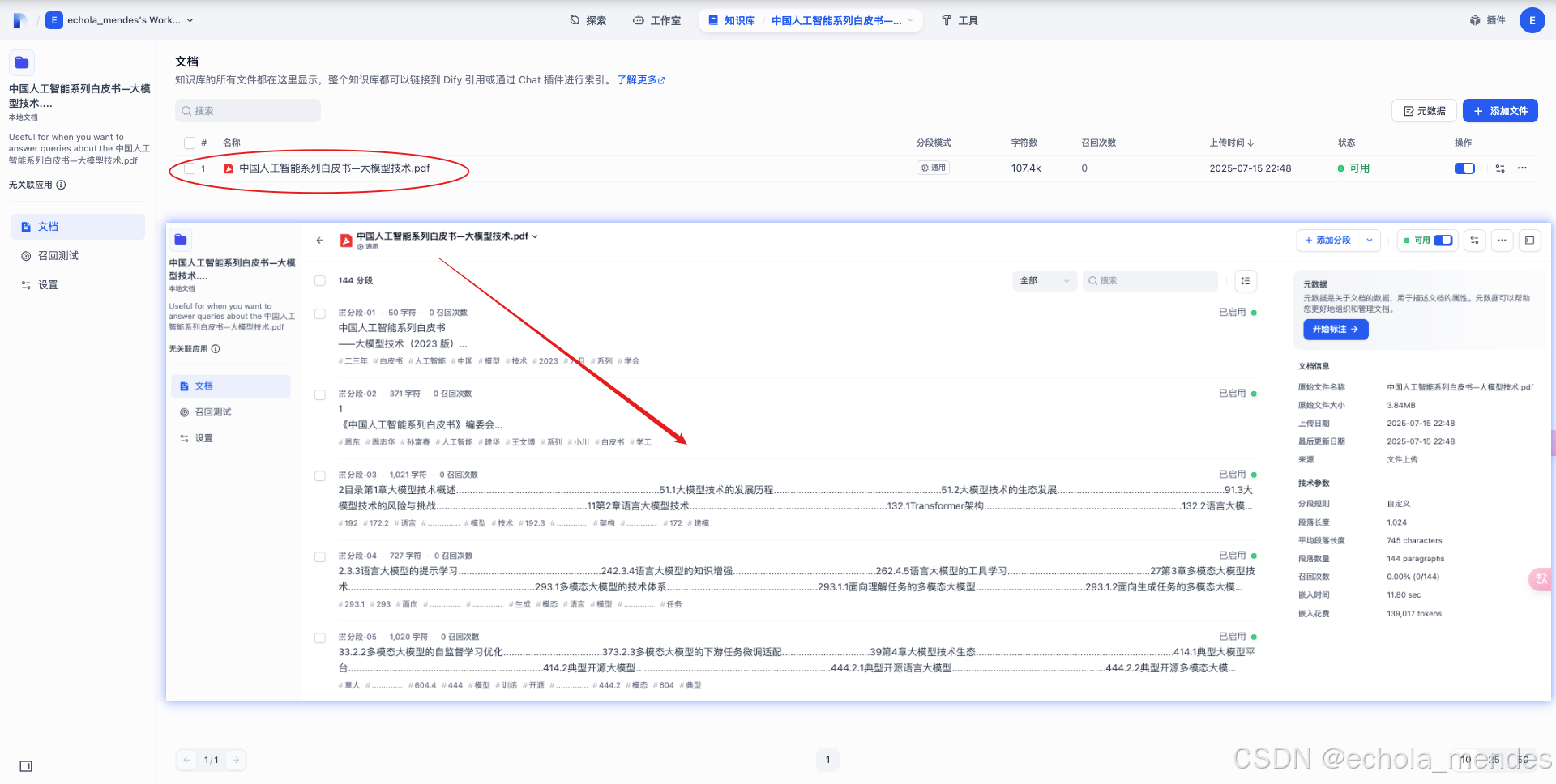The width and height of the screenshot is (1556, 784).
Task: Open the 探索 tab
Action: coord(588,20)
